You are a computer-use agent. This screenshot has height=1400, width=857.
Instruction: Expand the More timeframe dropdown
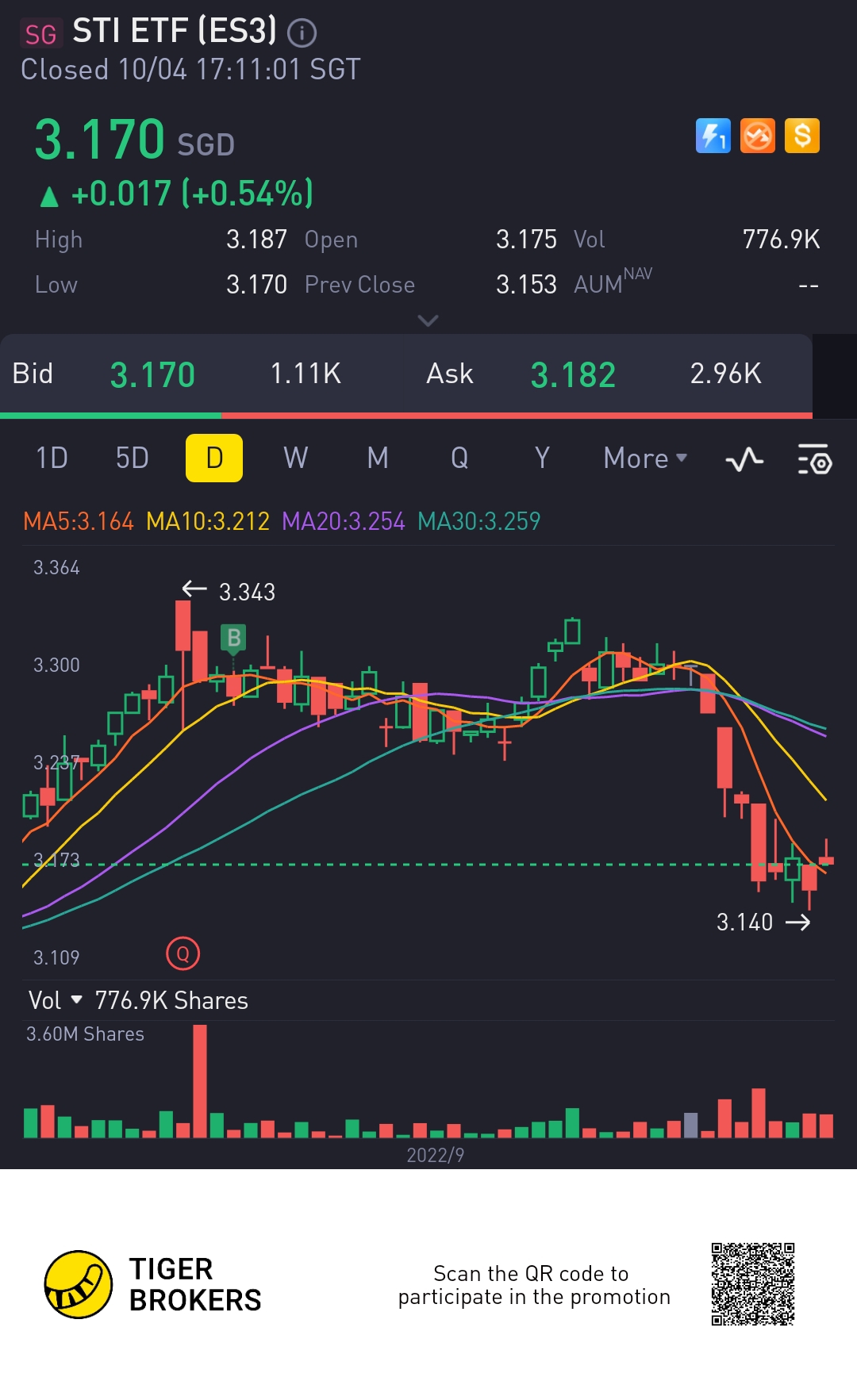pos(645,458)
